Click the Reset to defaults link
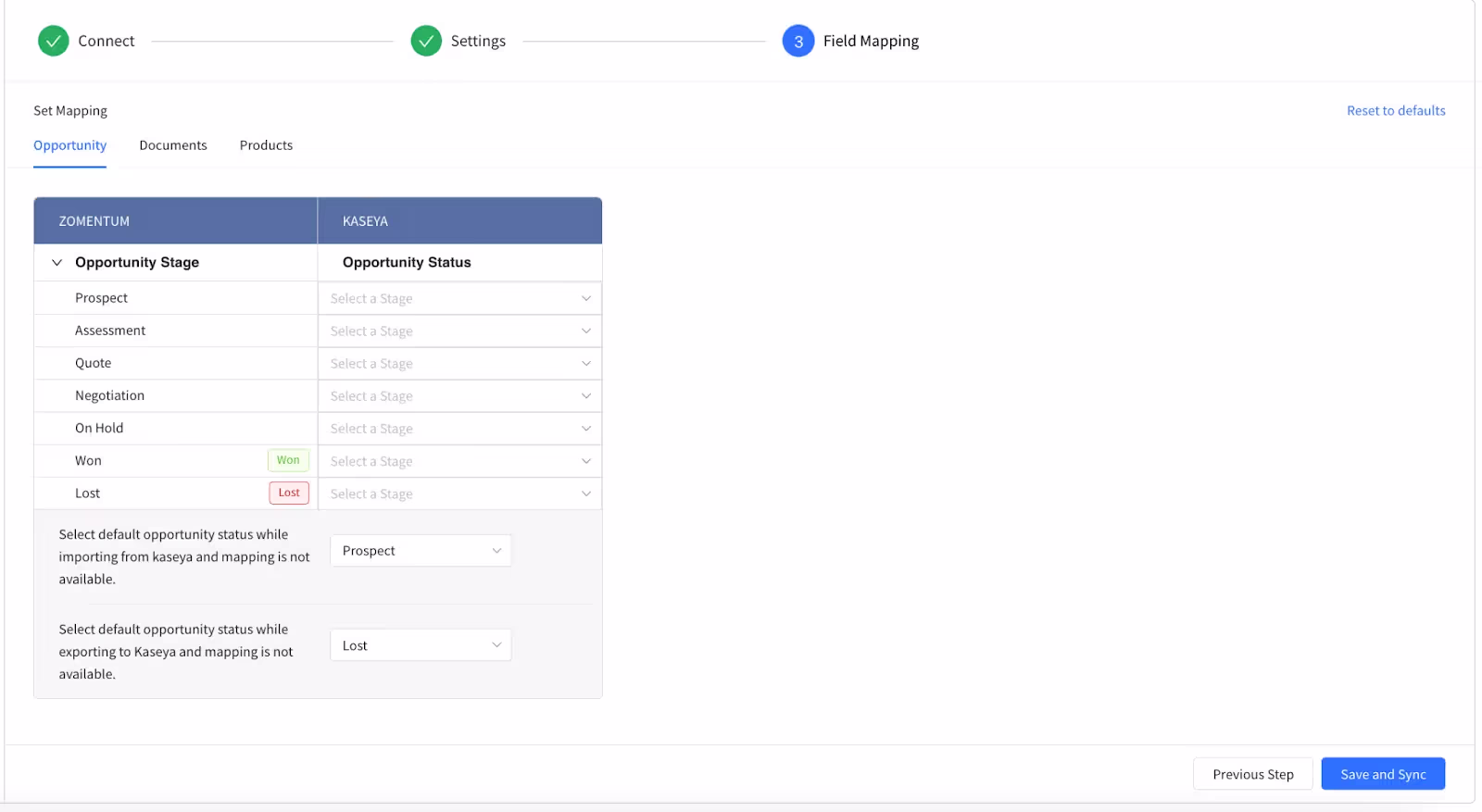This screenshot has width=1482, height=812. point(1396,110)
